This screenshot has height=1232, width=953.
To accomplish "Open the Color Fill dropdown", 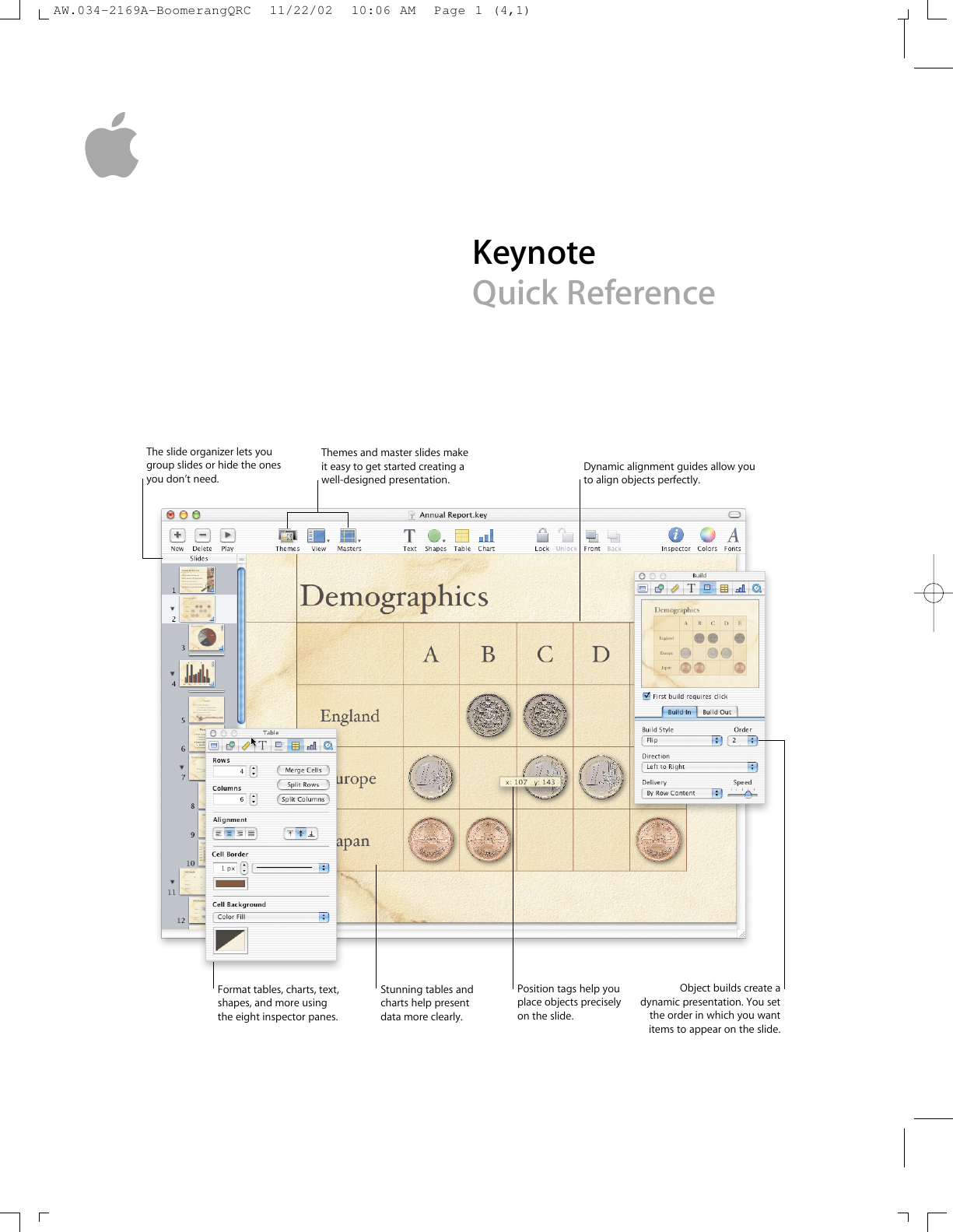I will [271, 917].
